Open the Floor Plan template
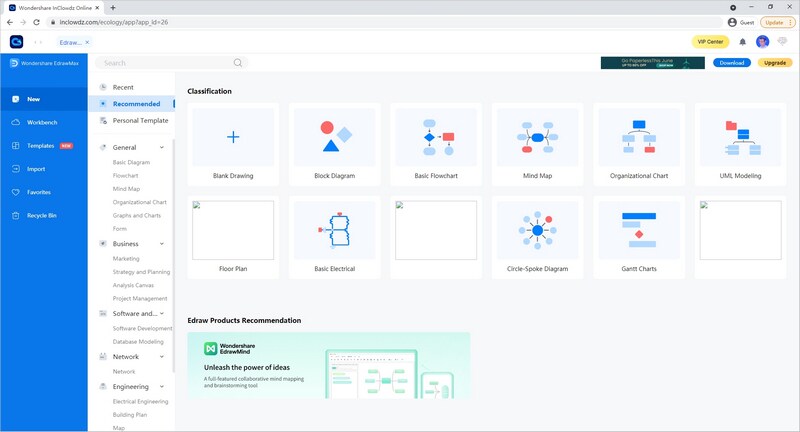The width and height of the screenshot is (800, 432). point(233,237)
